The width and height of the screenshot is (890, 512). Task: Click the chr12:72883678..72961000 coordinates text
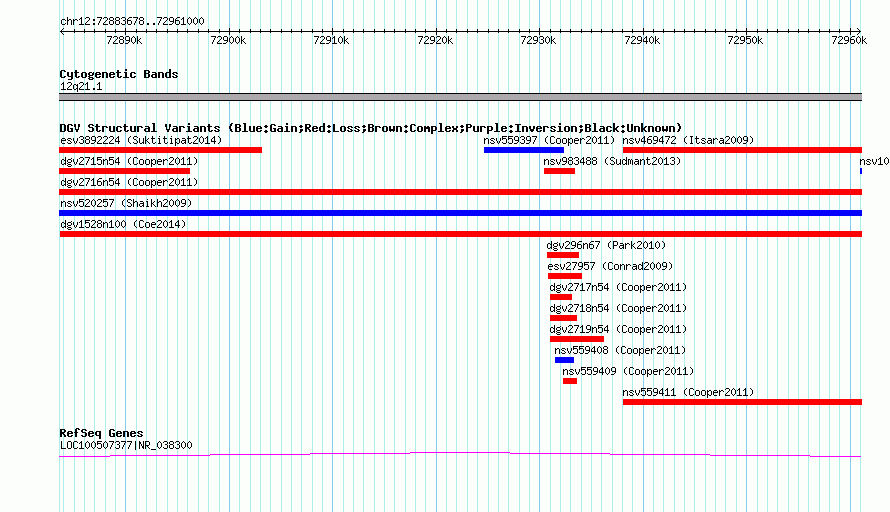pyautogui.click(x=132, y=22)
